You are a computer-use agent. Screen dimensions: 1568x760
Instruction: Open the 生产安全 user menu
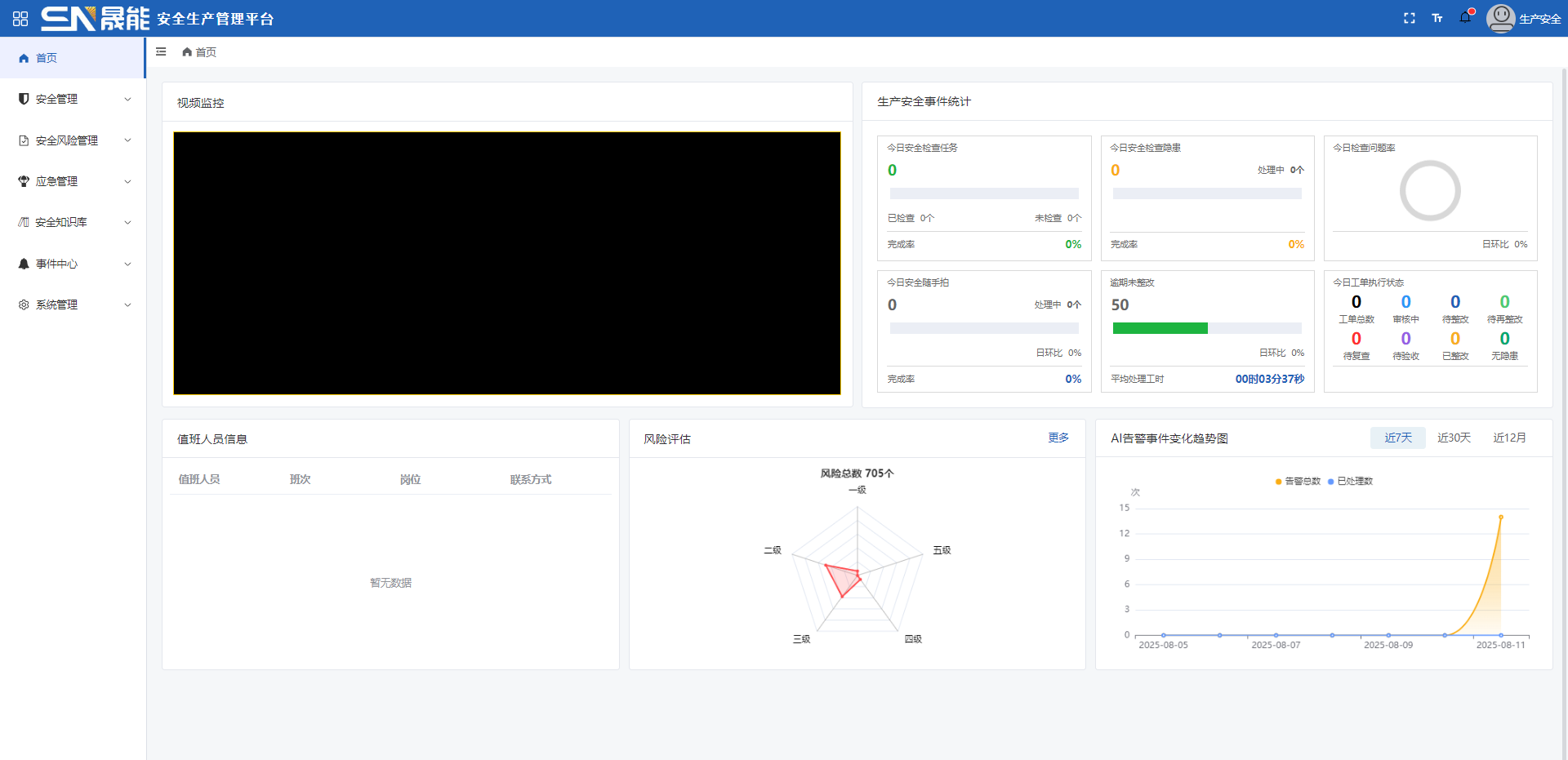[1539, 19]
